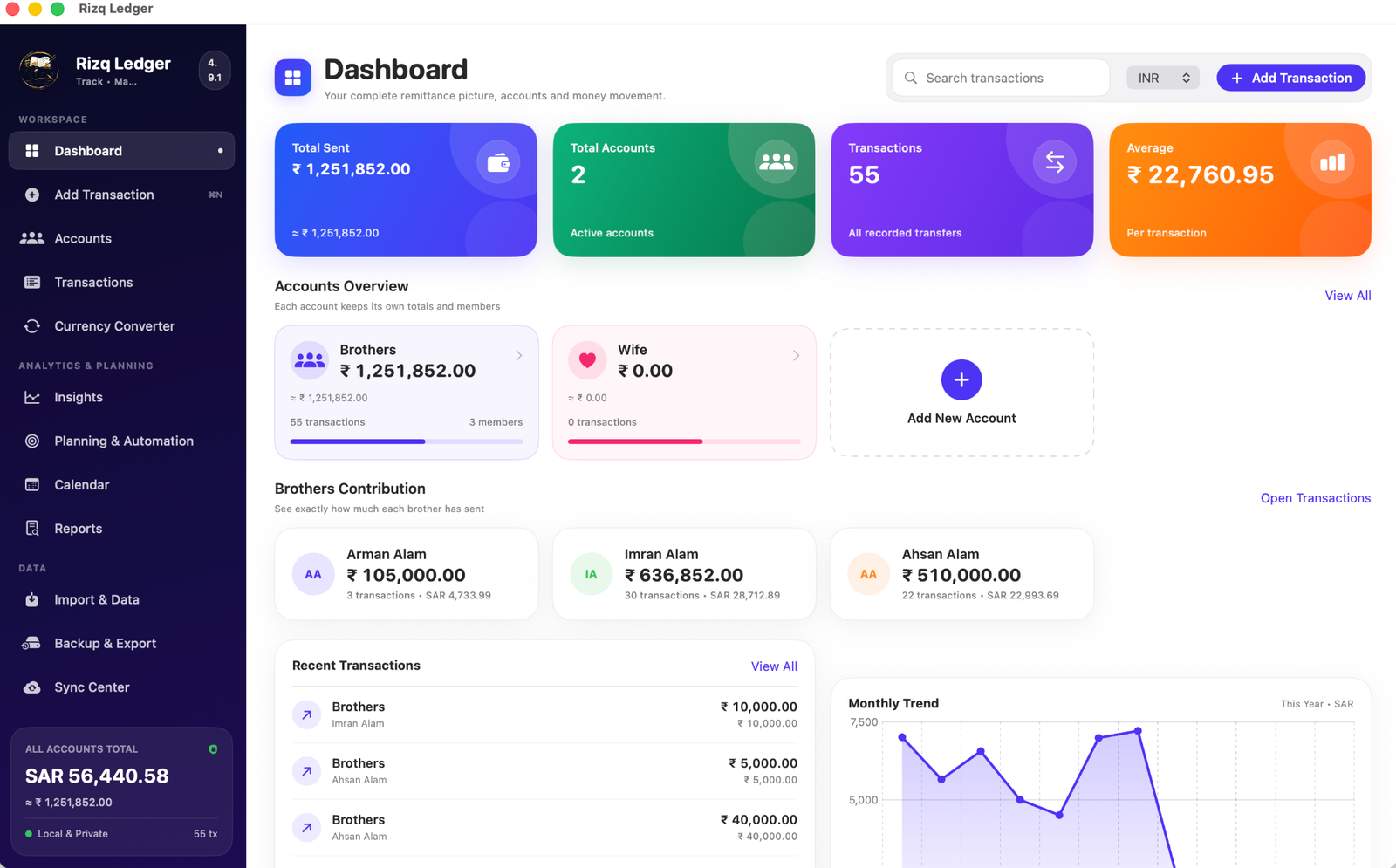Click the ₹ 40,000.00 Brothers transaction amount
The image size is (1396, 868).
click(x=758, y=820)
